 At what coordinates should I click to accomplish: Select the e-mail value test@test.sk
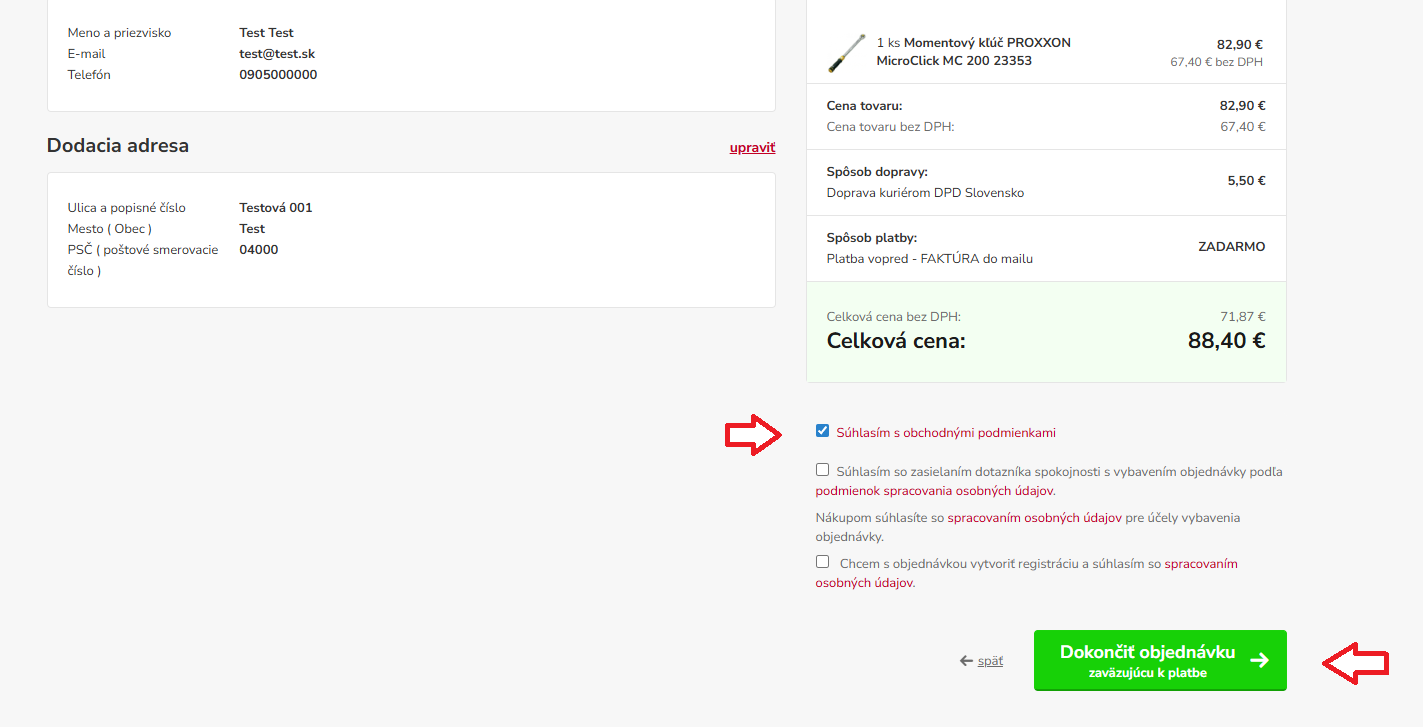[277, 54]
